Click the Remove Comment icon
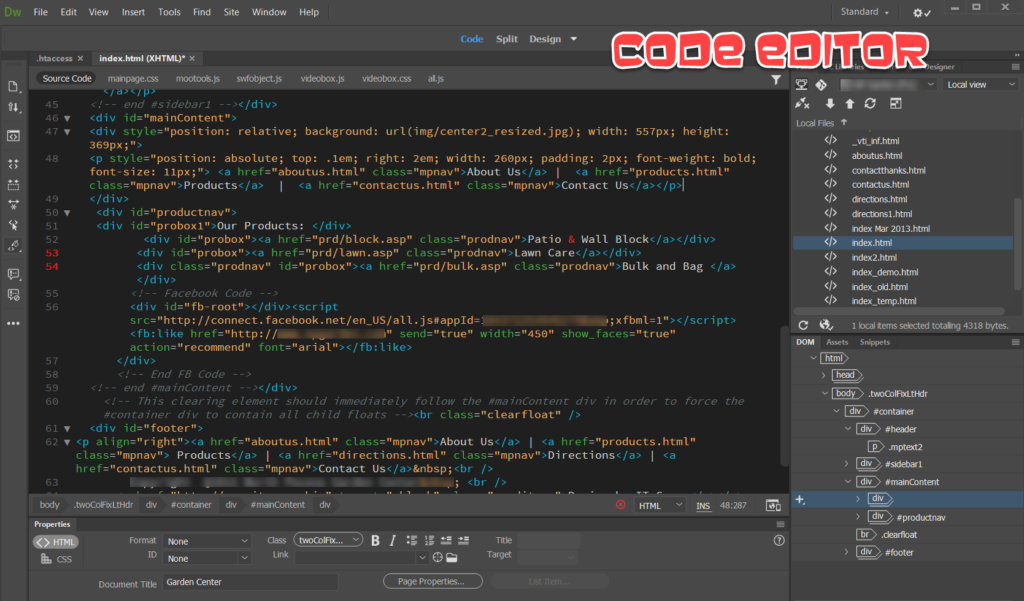The image size is (1024, 601). (x=13, y=295)
